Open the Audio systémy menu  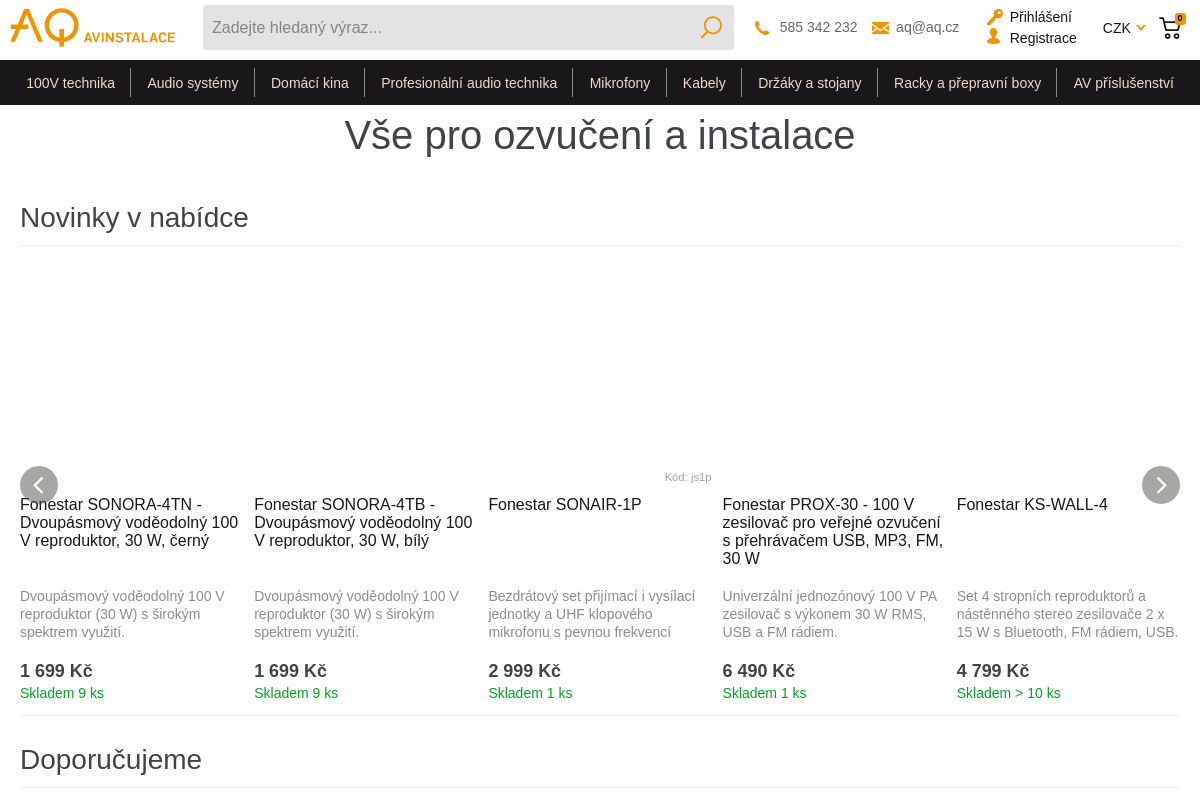point(193,83)
